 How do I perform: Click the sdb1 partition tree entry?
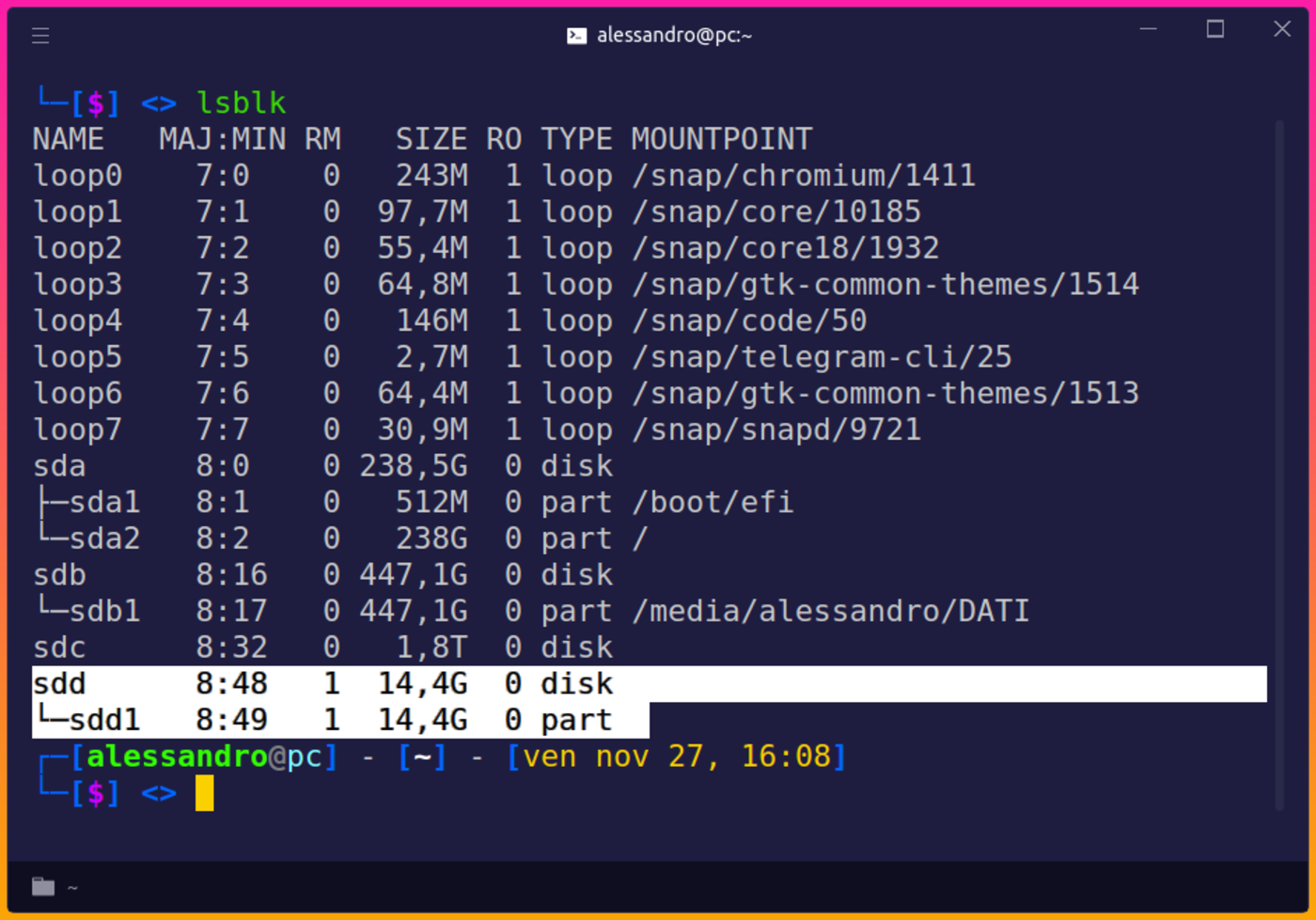(x=103, y=611)
